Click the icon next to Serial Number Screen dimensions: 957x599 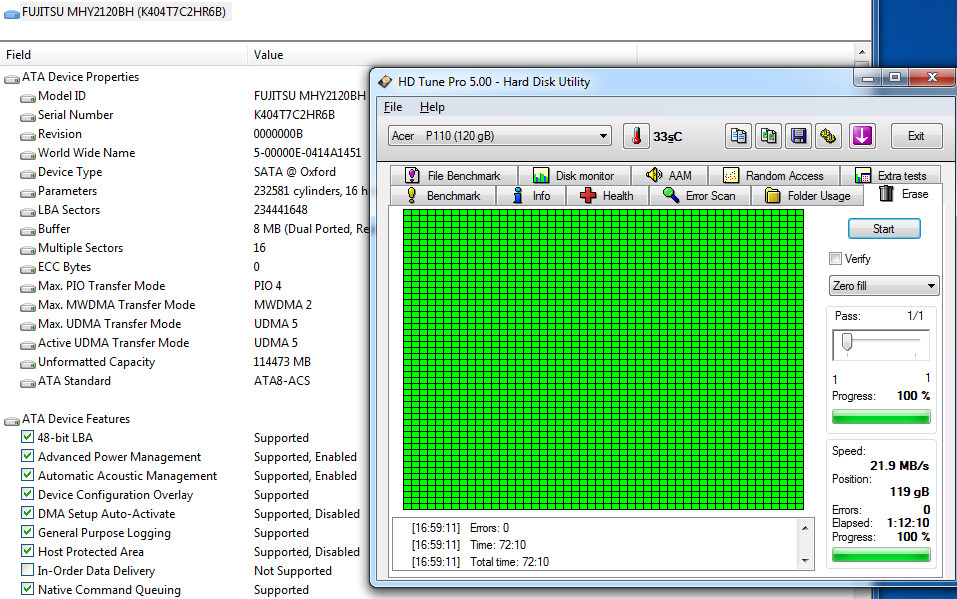point(27,116)
